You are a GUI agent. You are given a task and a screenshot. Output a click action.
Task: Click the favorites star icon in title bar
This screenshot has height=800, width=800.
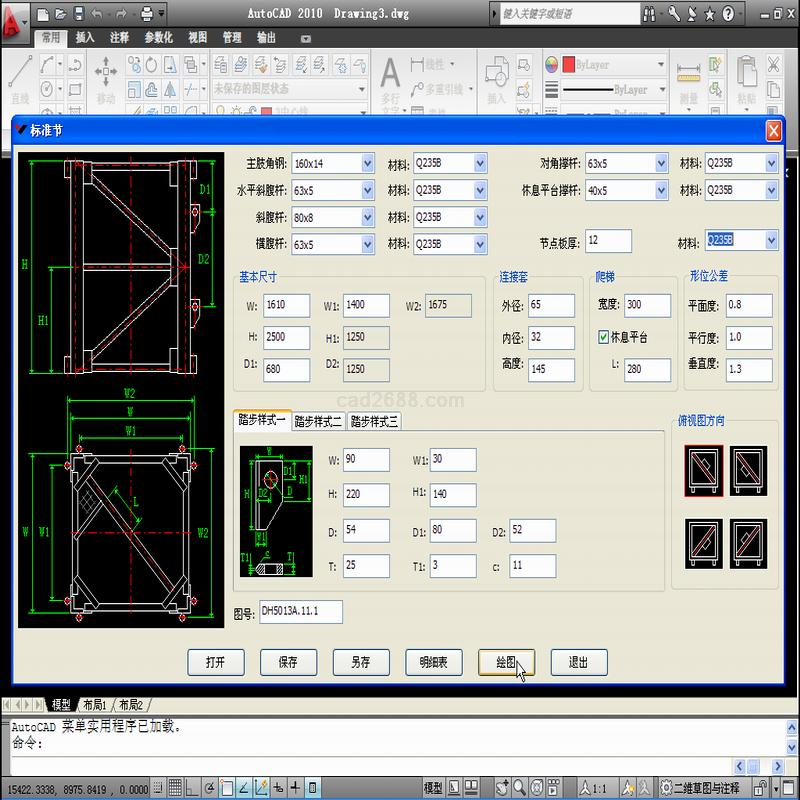pos(709,14)
